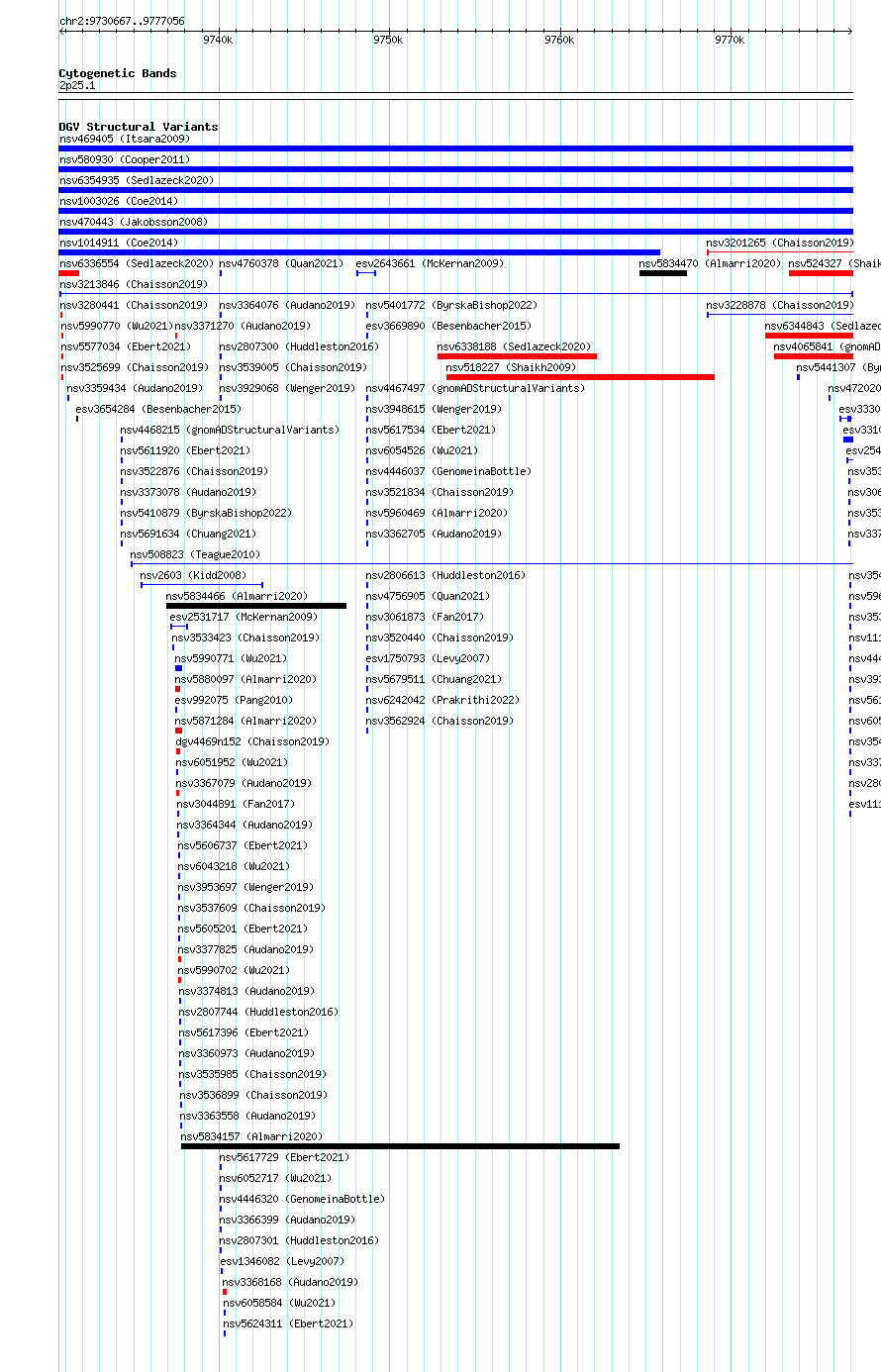Click the nsv2807744 (Huddleston2016) label
The width and height of the screenshot is (881, 1372).
[x=259, y=1012]
